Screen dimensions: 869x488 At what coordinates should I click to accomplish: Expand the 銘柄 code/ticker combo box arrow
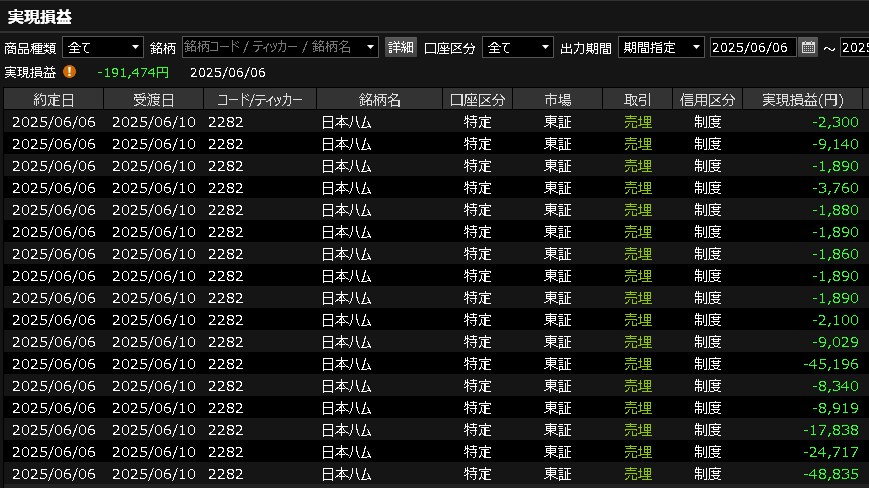click(370, 48)
